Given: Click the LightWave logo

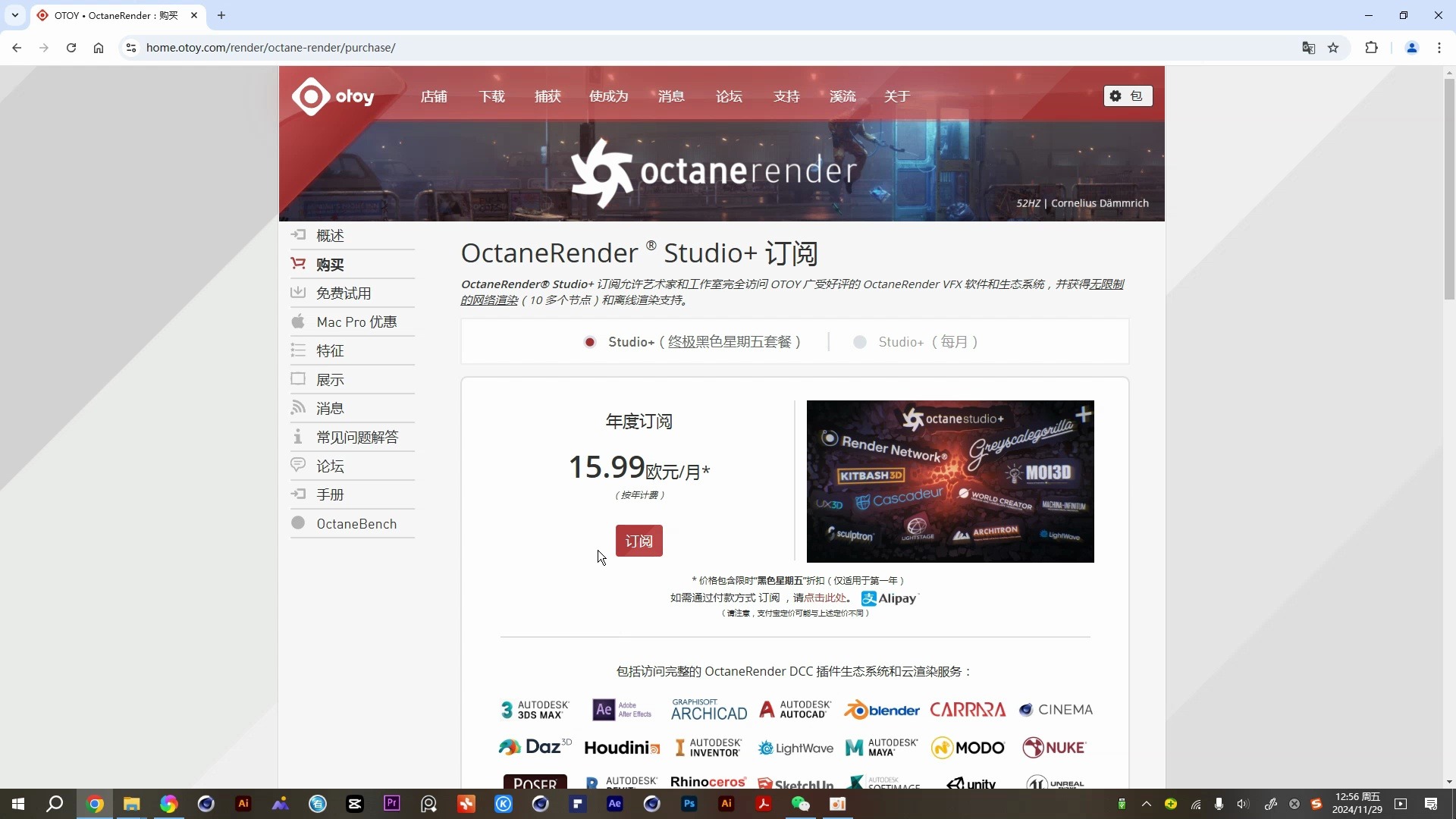Looking at the screenshot, I should 795,748.
